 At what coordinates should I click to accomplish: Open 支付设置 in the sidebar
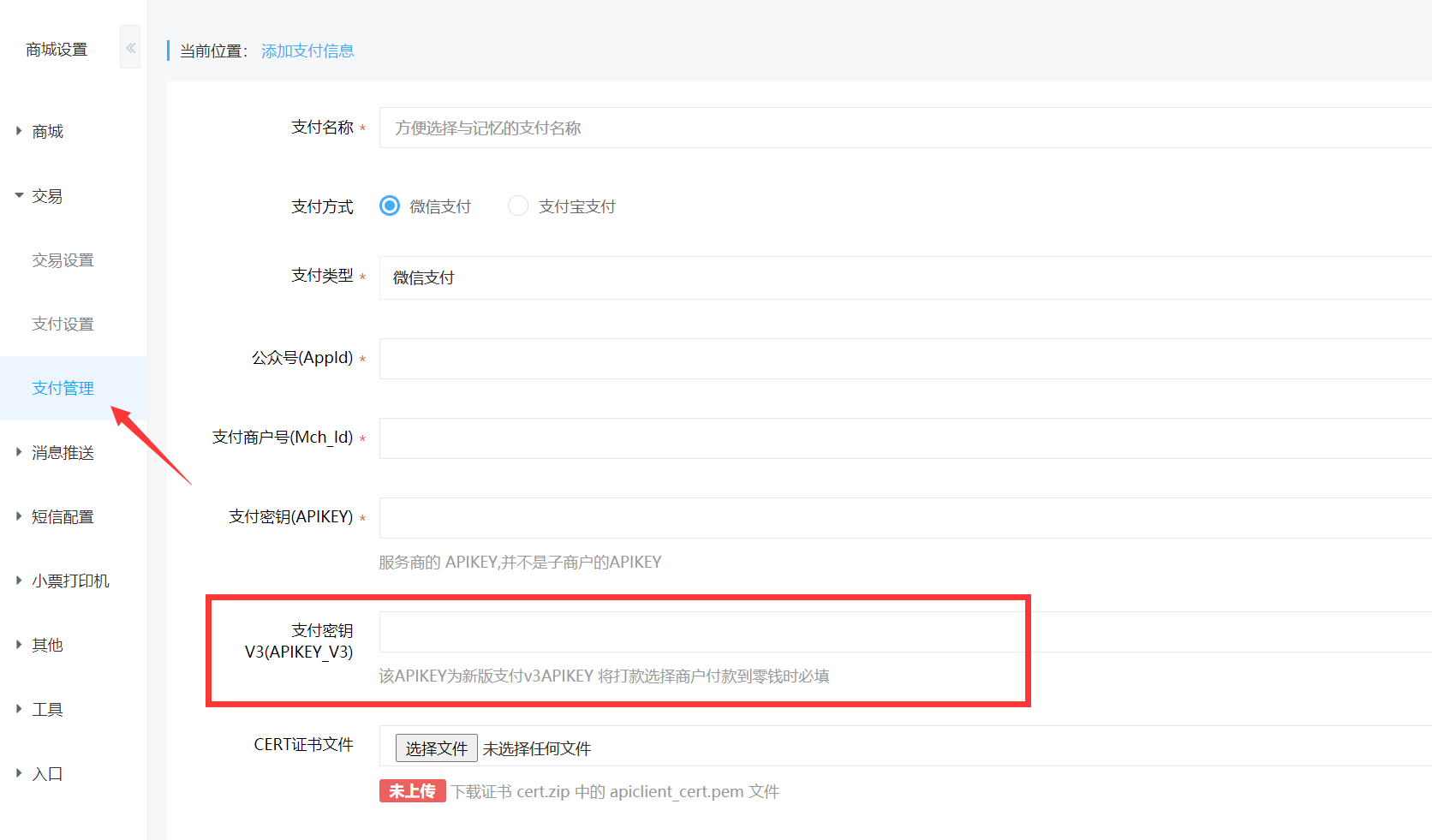[x=63, y=325]
